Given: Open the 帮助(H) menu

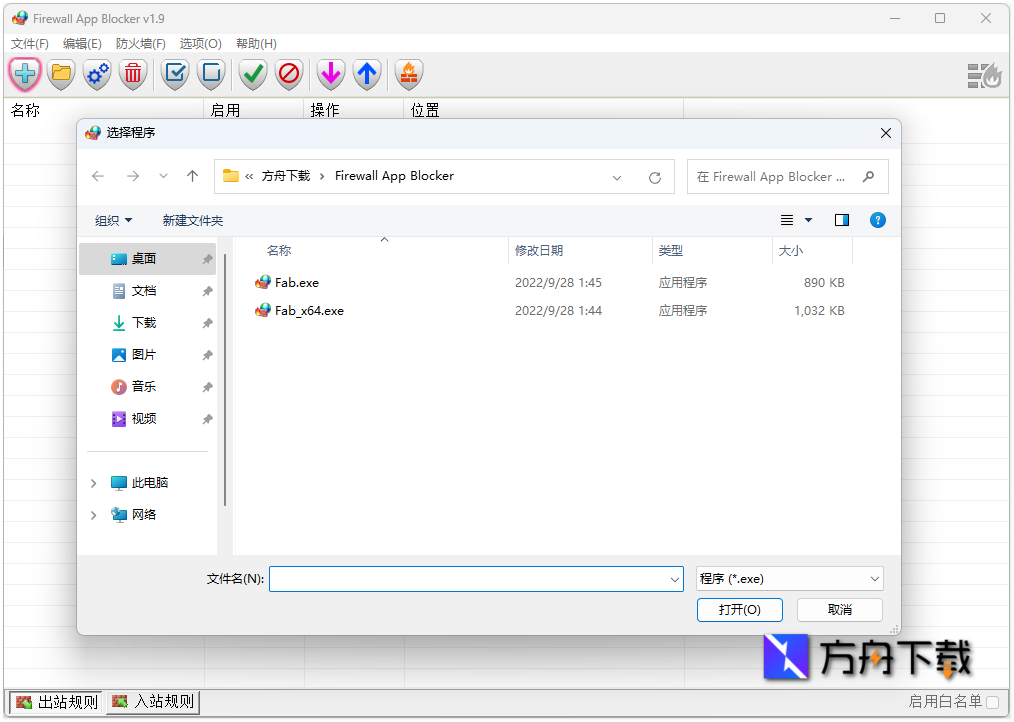Looking at the screenshot, I should coord(256,43).
